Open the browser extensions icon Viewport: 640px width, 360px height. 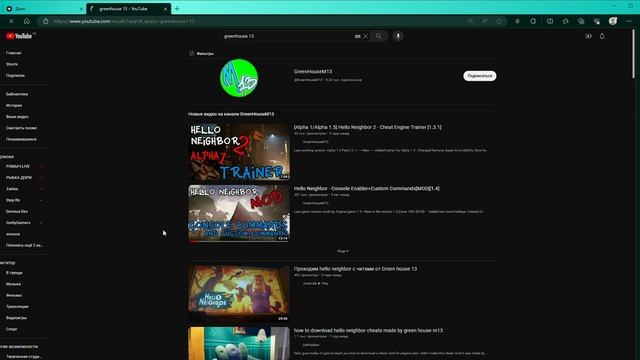click(x=518, y=21)
